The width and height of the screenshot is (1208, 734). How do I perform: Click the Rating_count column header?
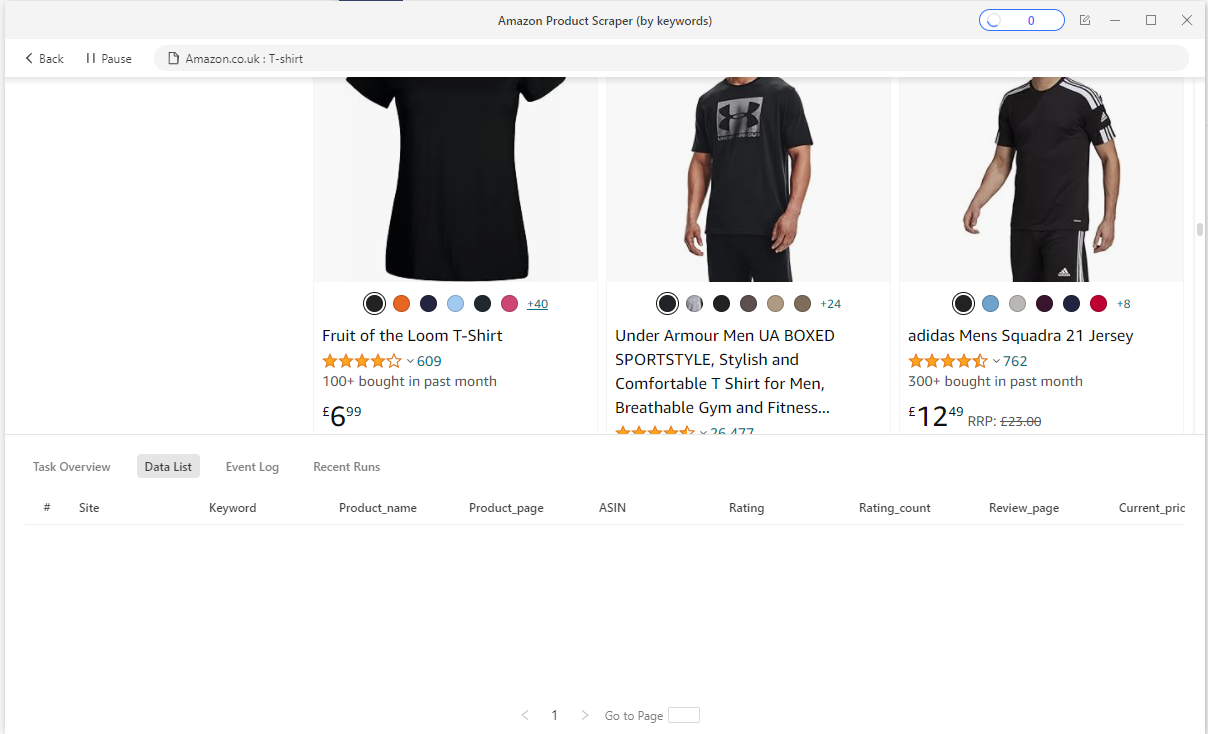[x=894, y=508]
